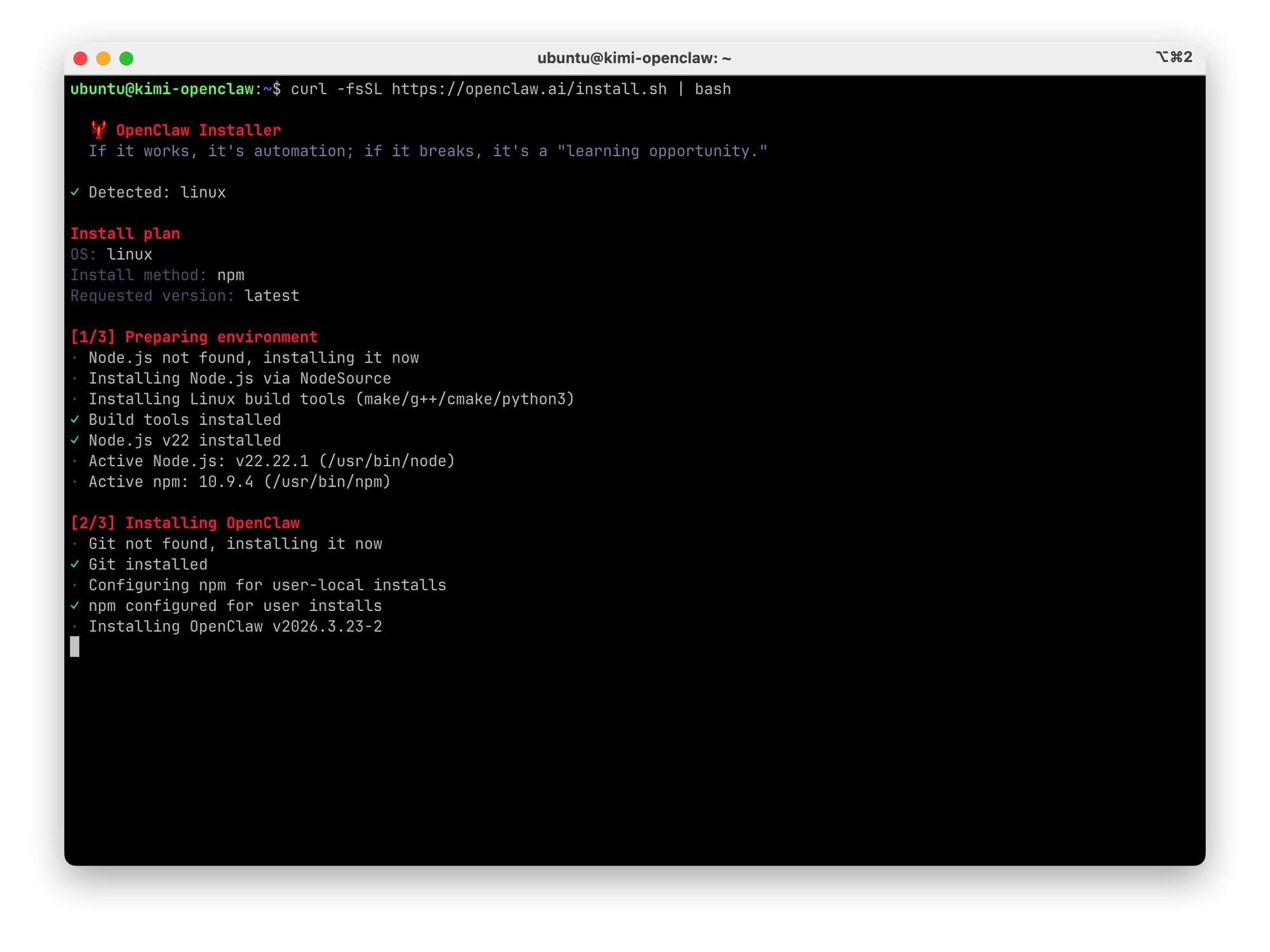The image size is (1270, 952).
Task: Click the window shortcut indicator ⌥⌘2
Action: pyautogui.click(x=1173, y=57)
